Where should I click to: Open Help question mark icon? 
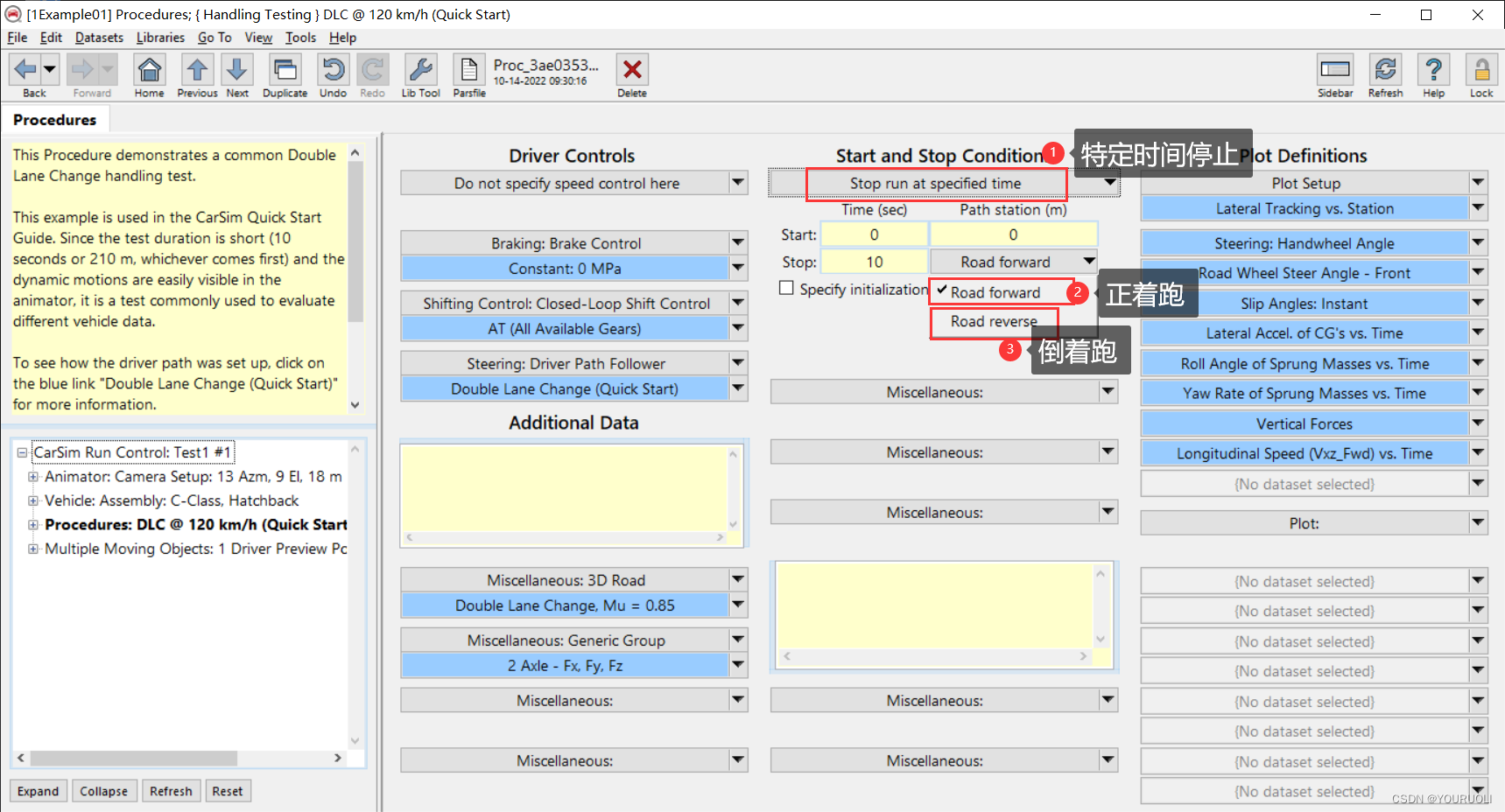point(1433,69)
